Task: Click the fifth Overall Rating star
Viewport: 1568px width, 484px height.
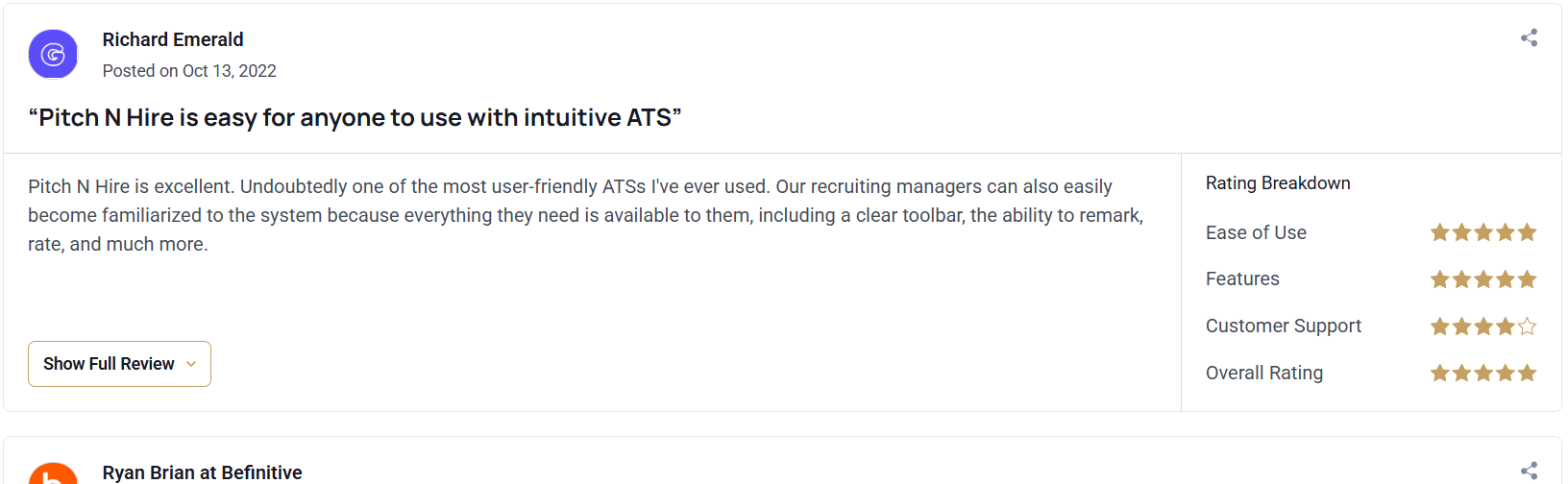Action: pos(1528,373)
